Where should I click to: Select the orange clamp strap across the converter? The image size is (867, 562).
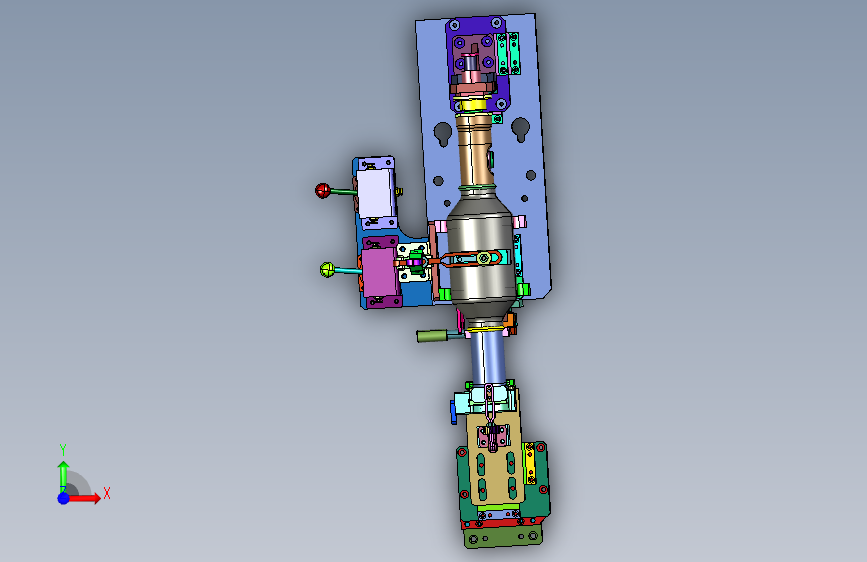tap(470, 259)
